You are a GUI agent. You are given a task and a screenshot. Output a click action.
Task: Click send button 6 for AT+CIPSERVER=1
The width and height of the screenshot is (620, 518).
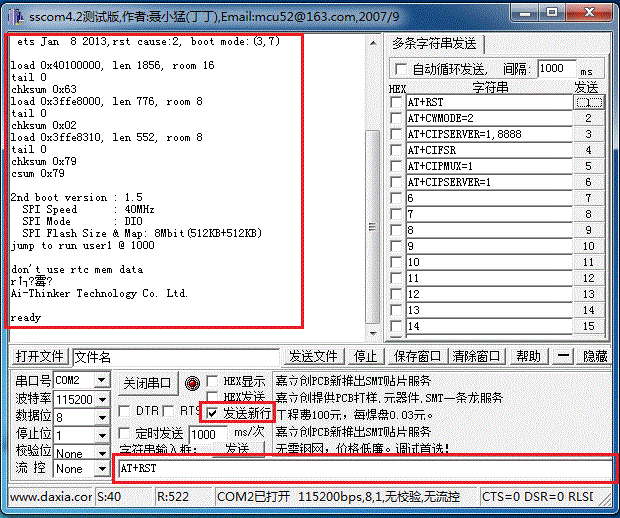point(589,182)
